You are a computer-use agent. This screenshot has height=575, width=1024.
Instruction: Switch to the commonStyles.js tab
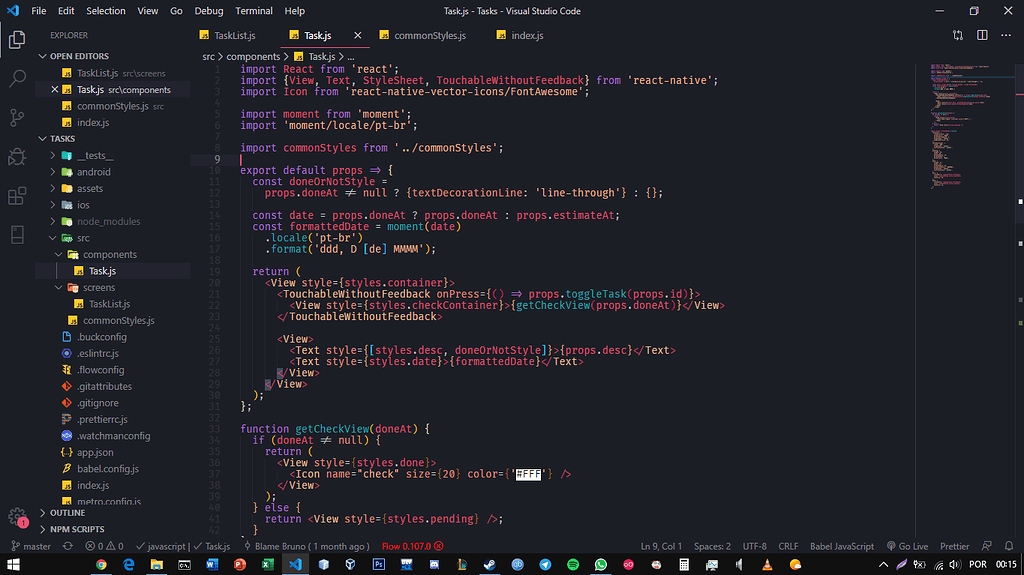429,36
